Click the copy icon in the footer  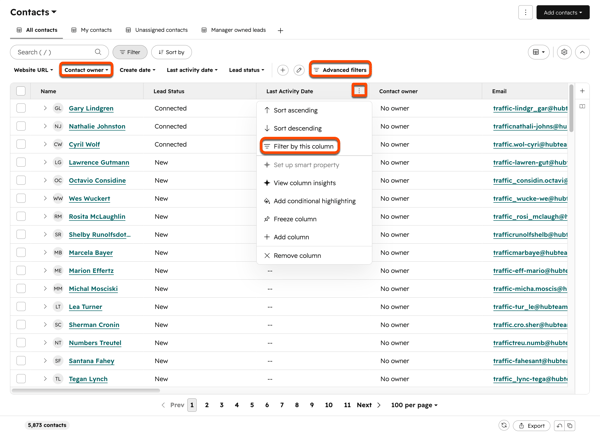tap(570, 425)
